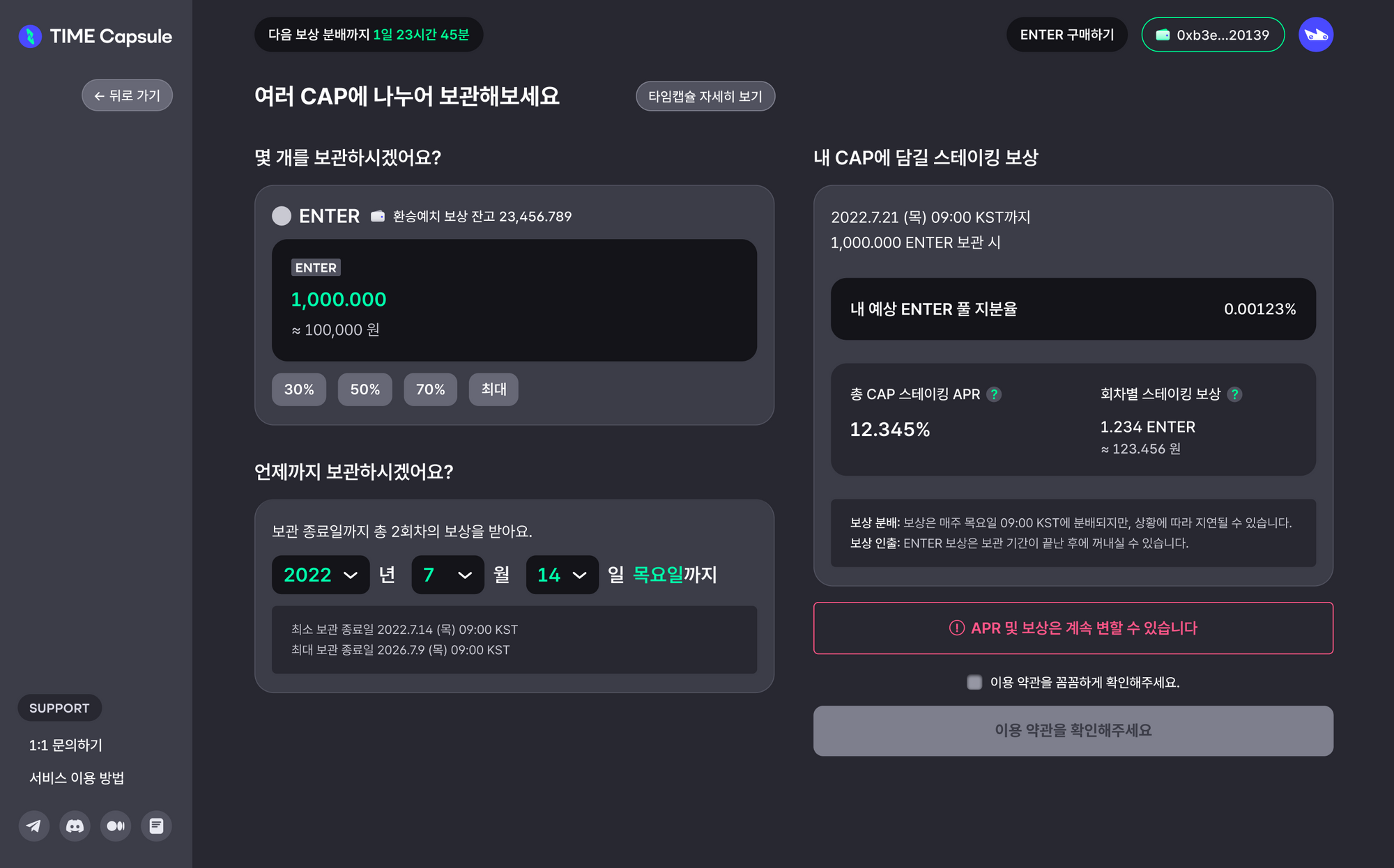Expand the month 7 dropdown

click(x=447, y=575)
